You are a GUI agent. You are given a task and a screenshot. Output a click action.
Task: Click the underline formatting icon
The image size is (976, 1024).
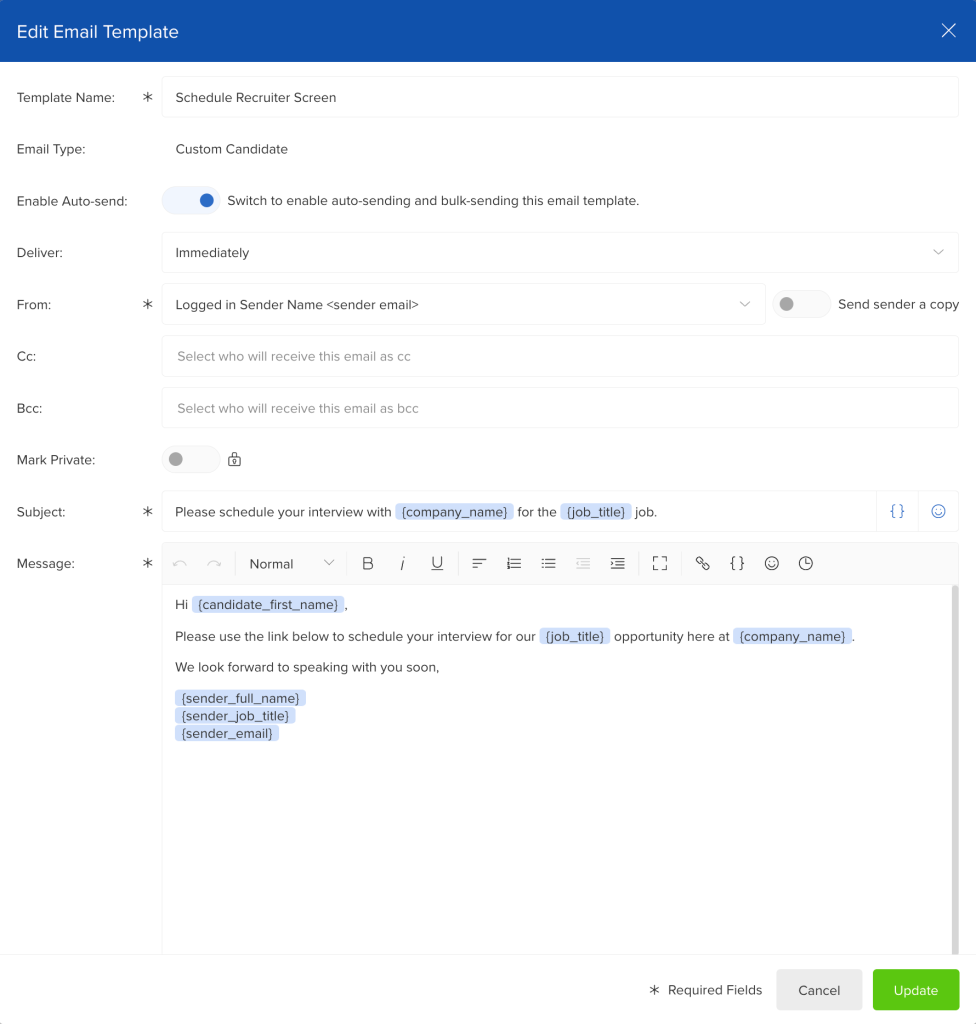[437, 564]
